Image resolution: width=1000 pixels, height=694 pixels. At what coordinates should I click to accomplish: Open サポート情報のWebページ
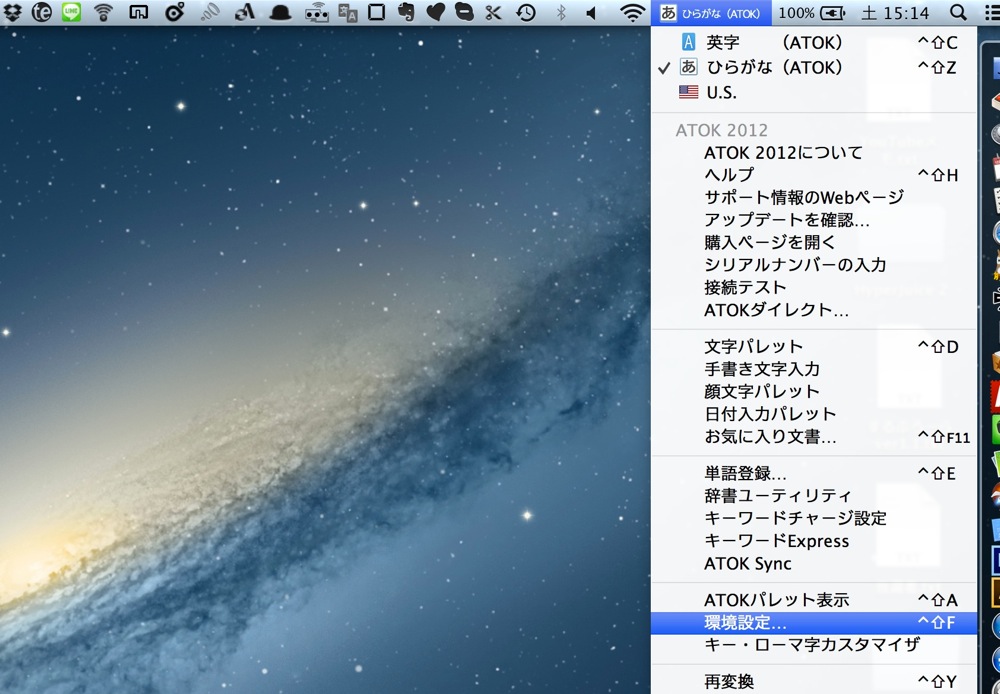click(814, 197)
